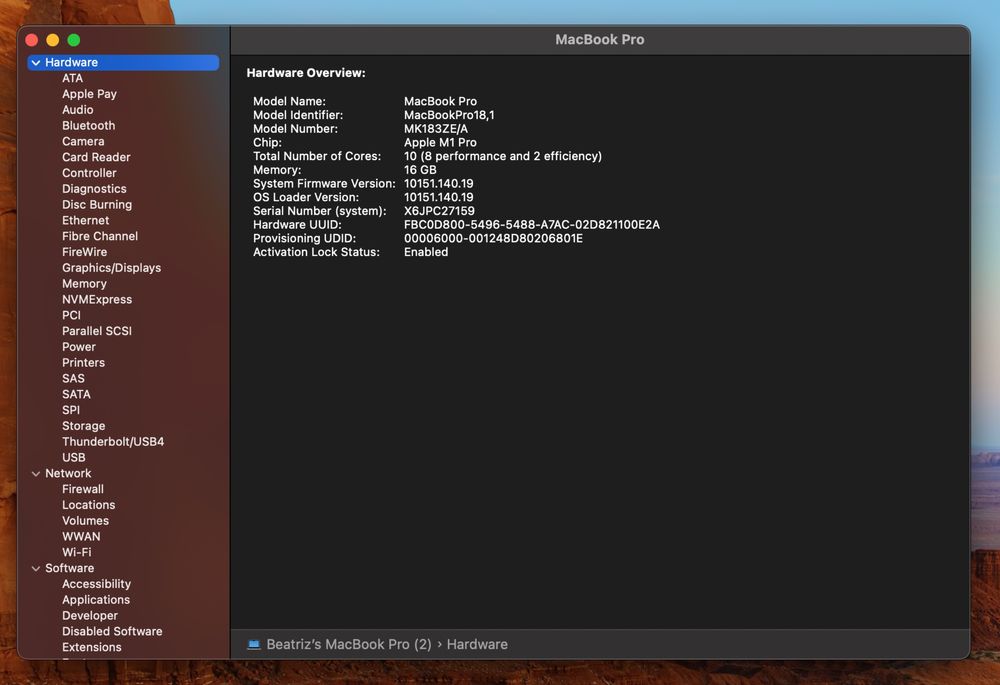
Task: Select Thunderbolt/USB4 entry
Action: 113,441
